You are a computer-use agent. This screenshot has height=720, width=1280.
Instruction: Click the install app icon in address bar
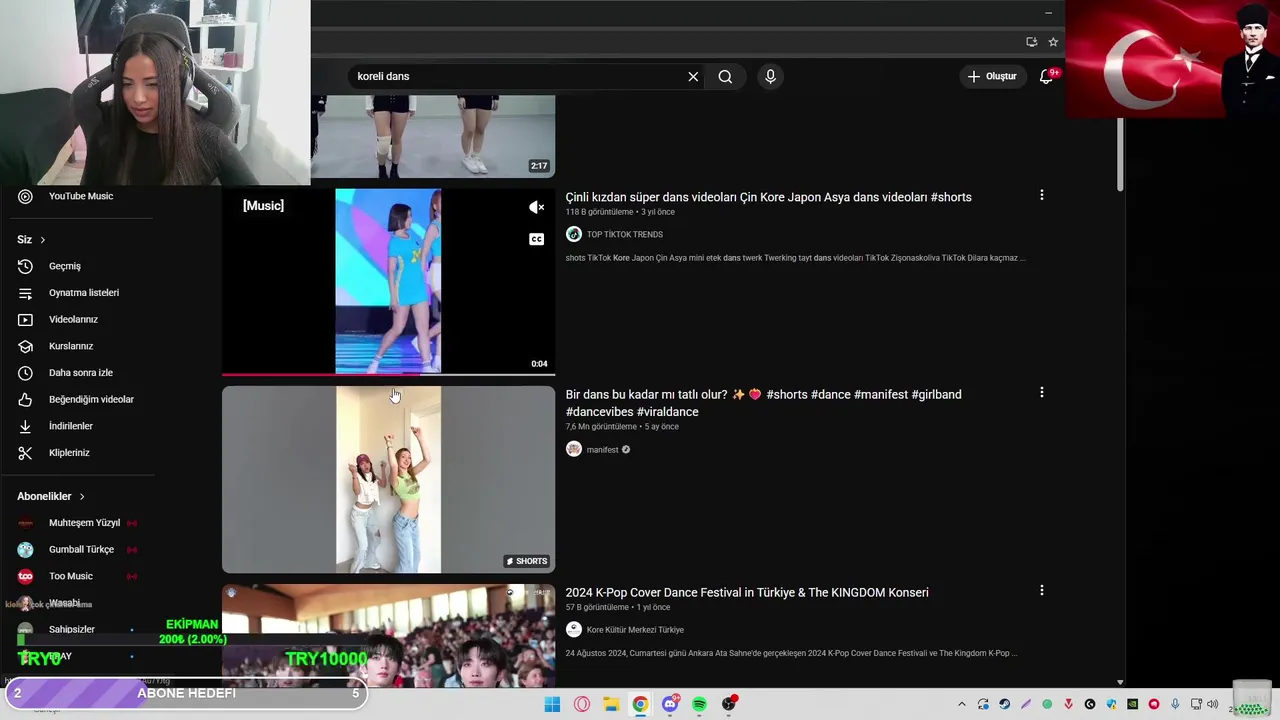pyautogui.click(x=1031, y=42)
